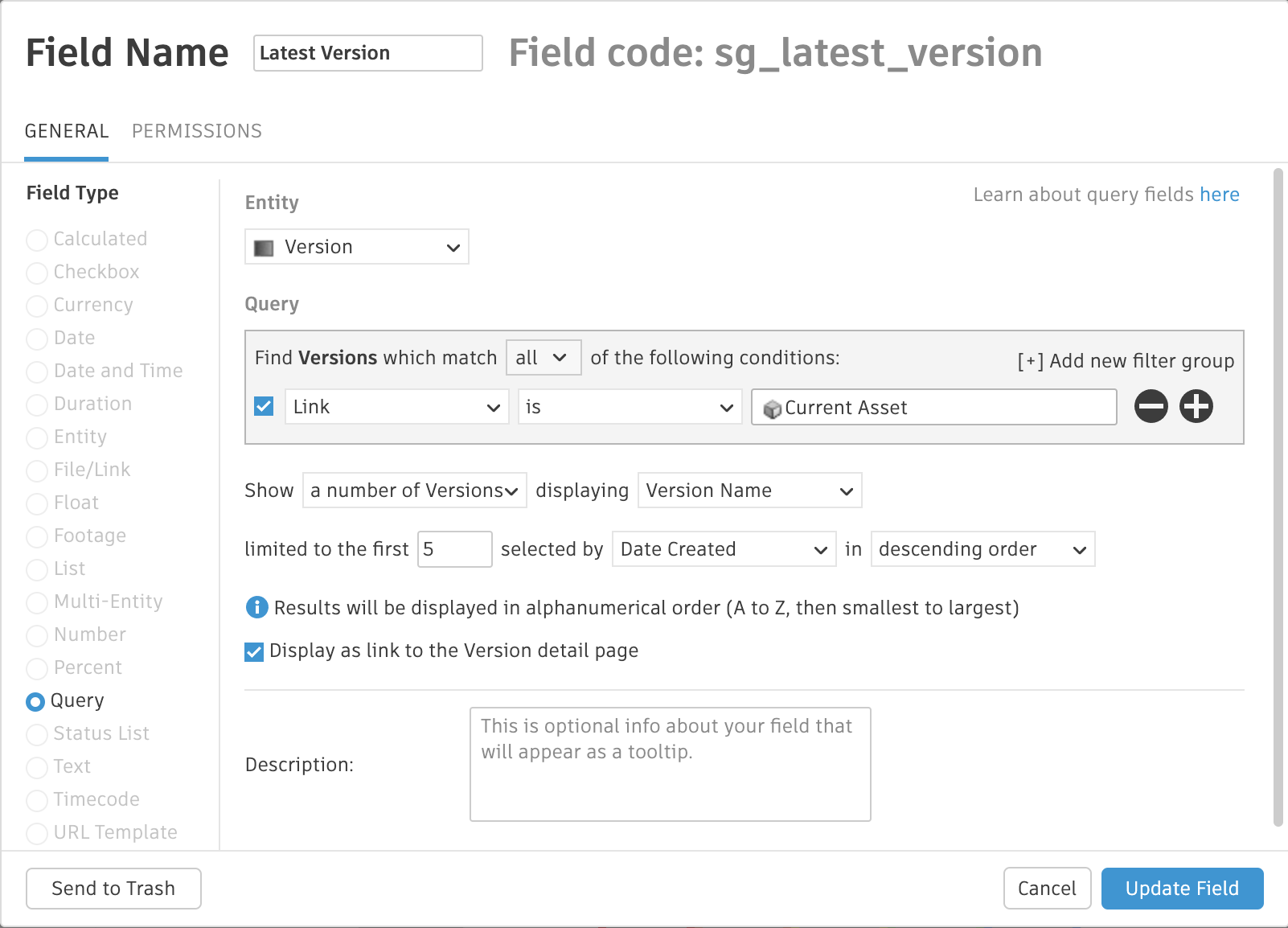Uncheck the Link filter condition checkbox
This screenshot has height=928, width=1288.
(264, 407)
